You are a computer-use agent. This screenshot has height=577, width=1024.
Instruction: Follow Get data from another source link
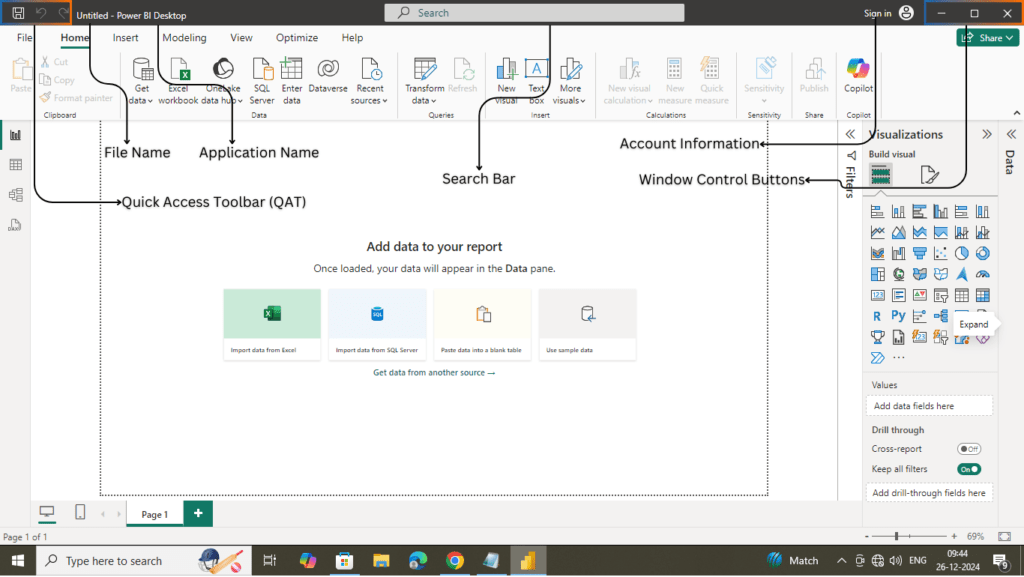(434, 373)
